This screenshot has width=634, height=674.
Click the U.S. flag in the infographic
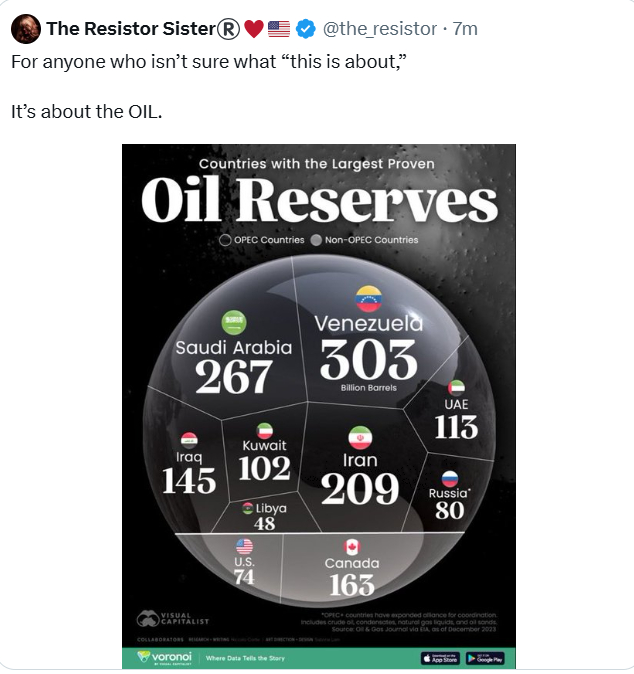[x=244, y=546]
